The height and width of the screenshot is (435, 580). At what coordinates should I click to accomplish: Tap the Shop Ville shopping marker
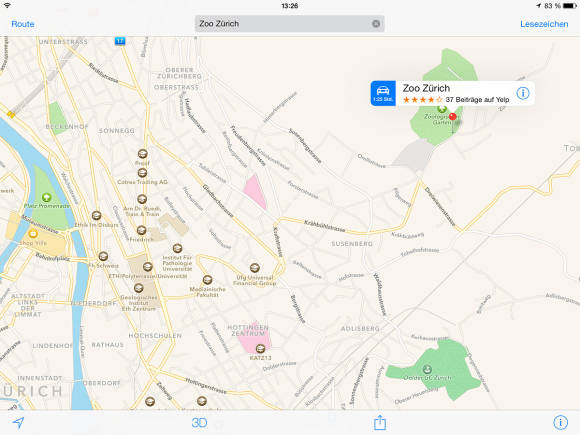33,234
